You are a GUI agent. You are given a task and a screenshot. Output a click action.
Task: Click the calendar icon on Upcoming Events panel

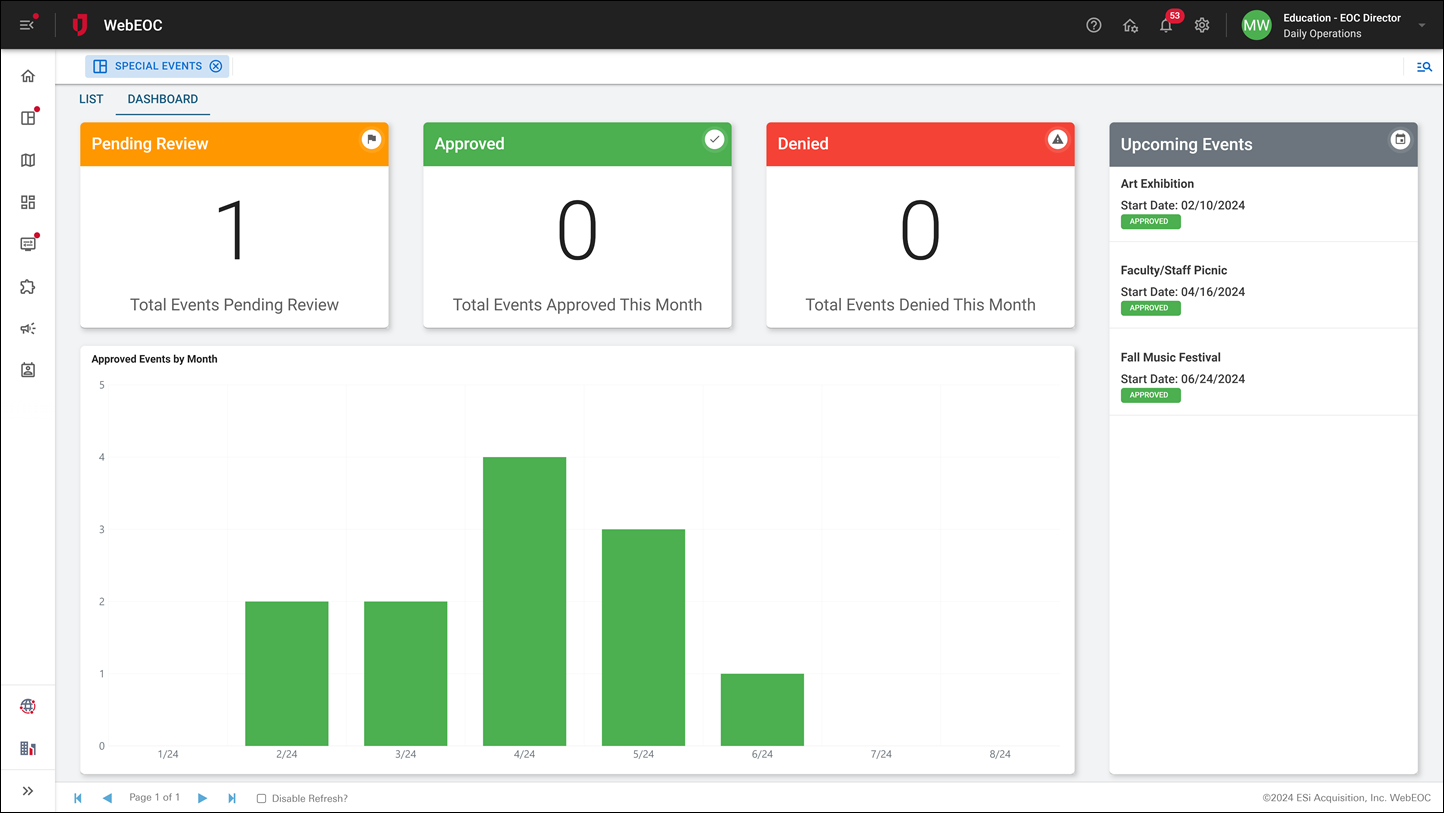pos(1400,140)
